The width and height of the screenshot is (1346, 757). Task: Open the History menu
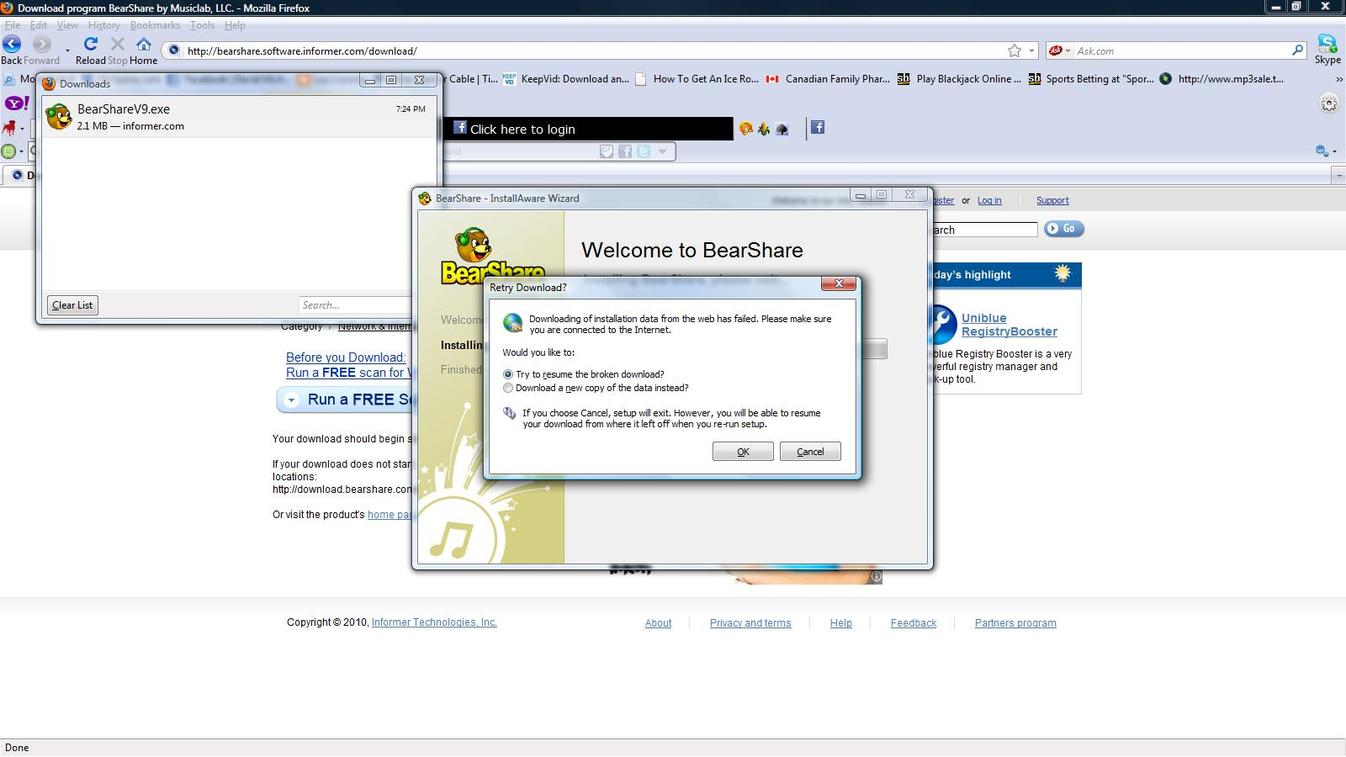pos(104,25)
